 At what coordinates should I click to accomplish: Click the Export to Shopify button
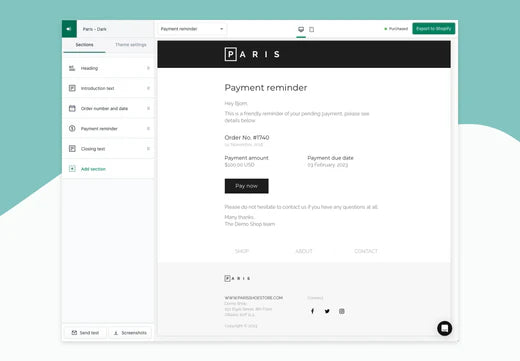click(x=433, y=29)
